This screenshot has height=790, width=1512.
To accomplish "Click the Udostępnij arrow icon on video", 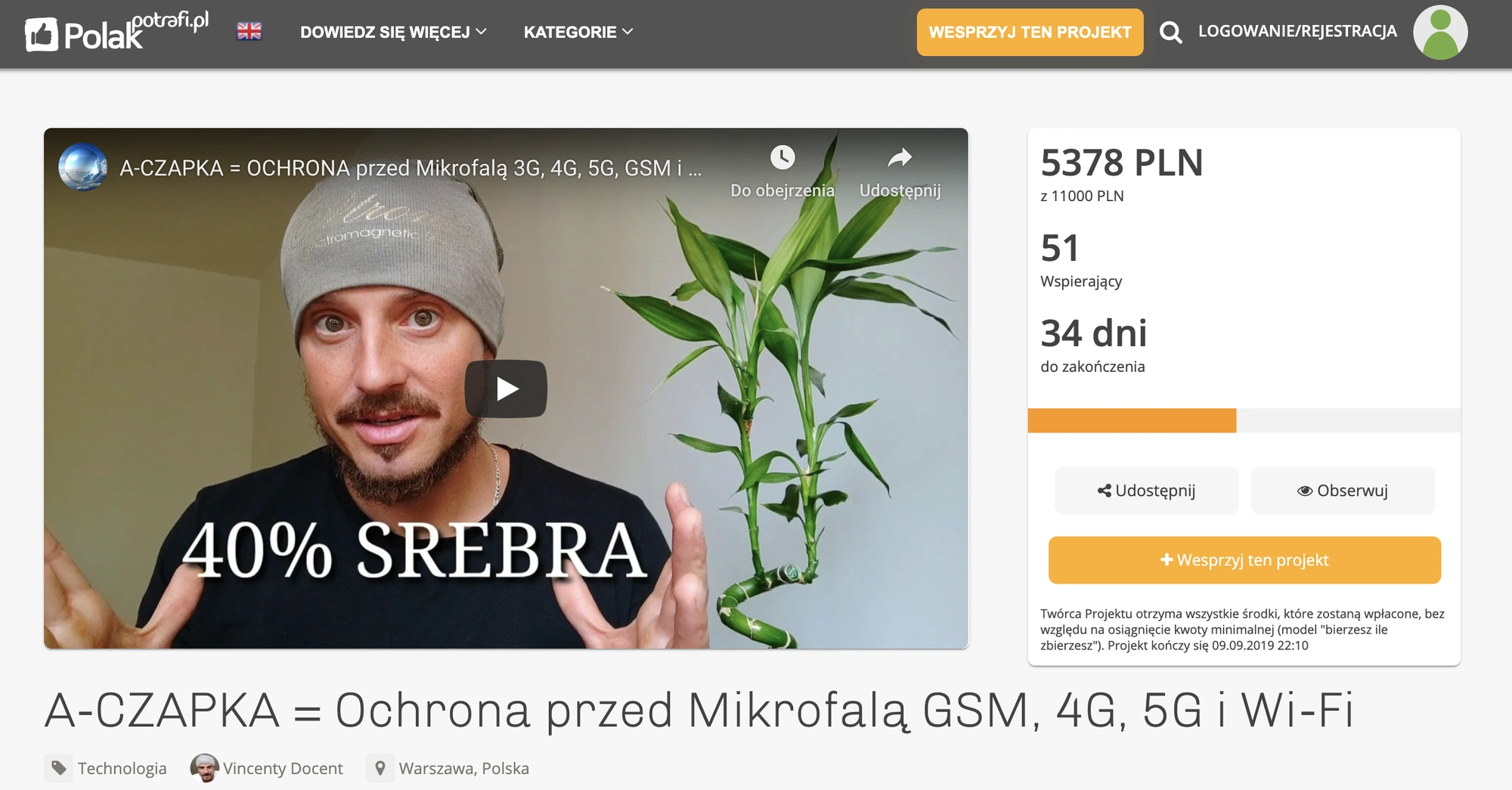I will click(900, 157).
